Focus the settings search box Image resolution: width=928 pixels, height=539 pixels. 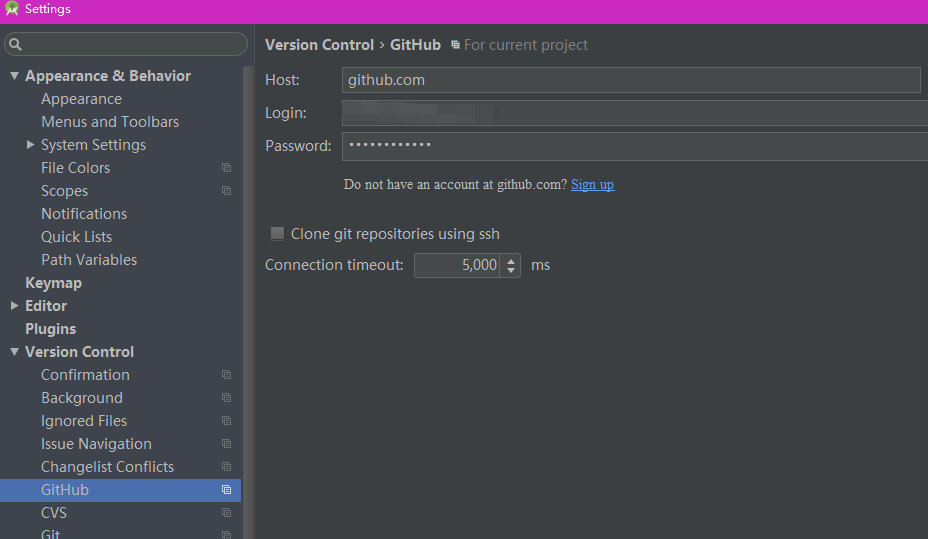click(x=125, y=44)
